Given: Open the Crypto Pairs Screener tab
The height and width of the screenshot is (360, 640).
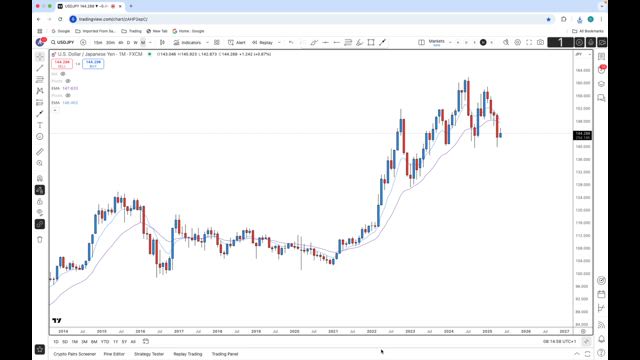Looking at the screenshot, I should (x=75, y=354).
